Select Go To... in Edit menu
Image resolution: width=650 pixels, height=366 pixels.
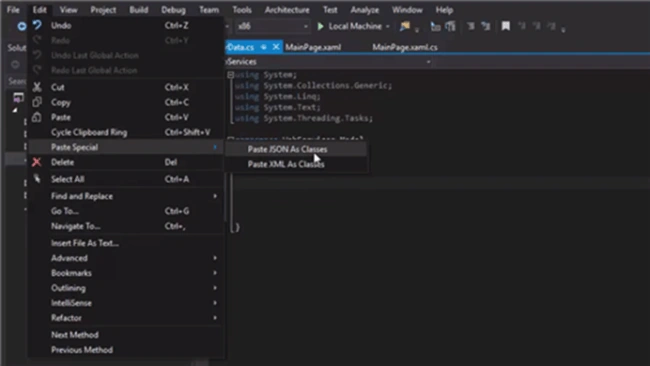(126, 211)
